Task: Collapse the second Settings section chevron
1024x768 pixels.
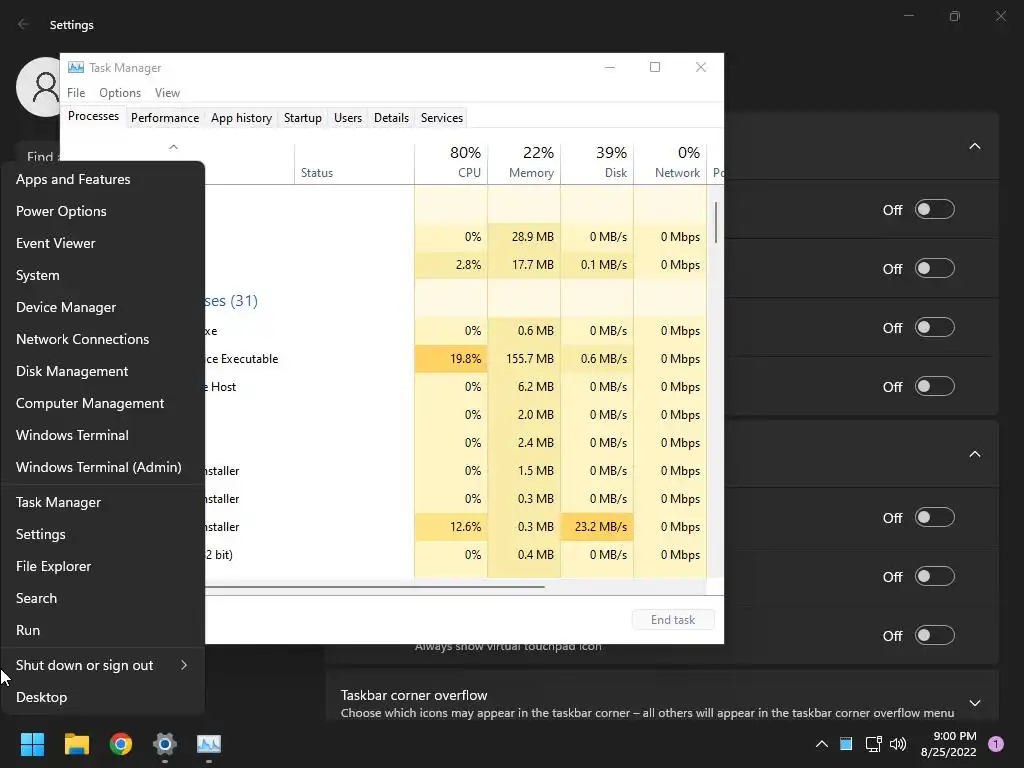Action: (x=974, y=454)
